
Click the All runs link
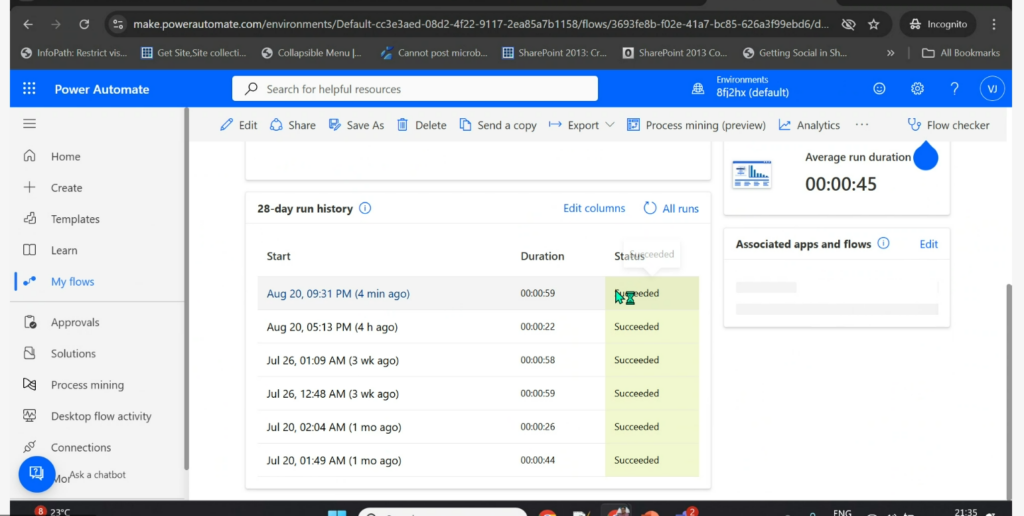tap(671, 208)
